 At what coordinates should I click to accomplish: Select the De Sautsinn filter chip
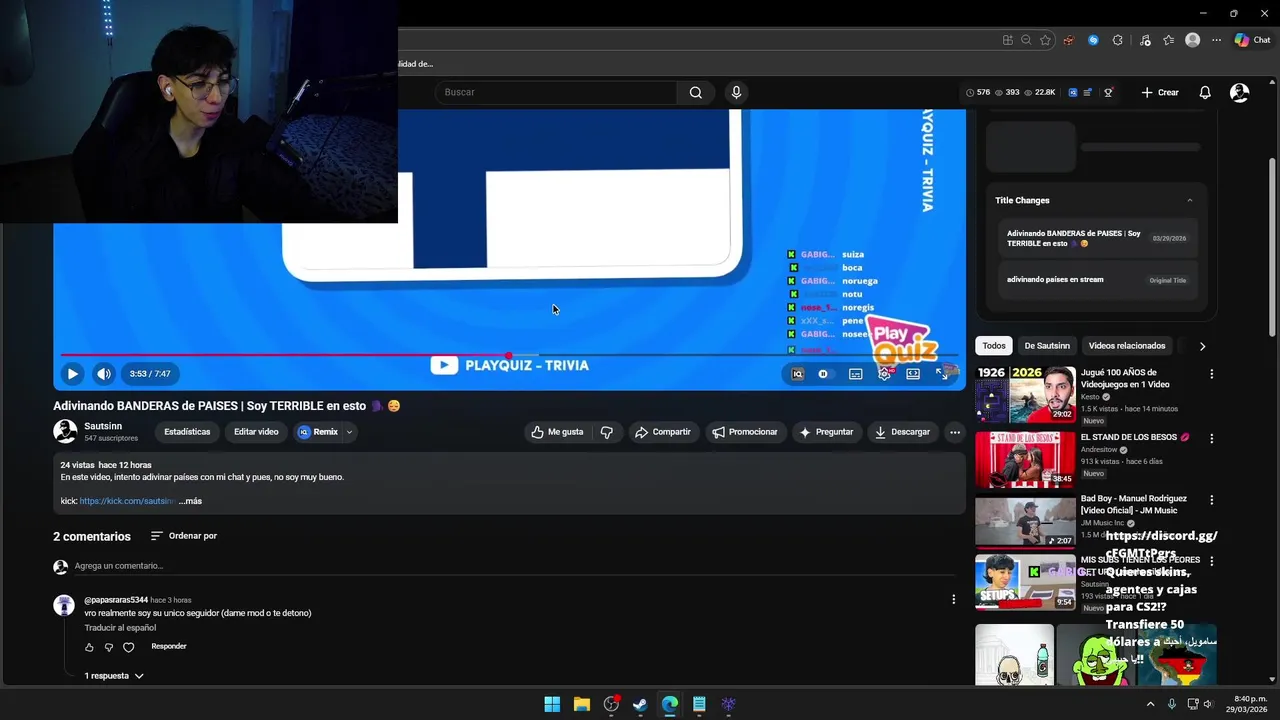[x=1047, y=346]
